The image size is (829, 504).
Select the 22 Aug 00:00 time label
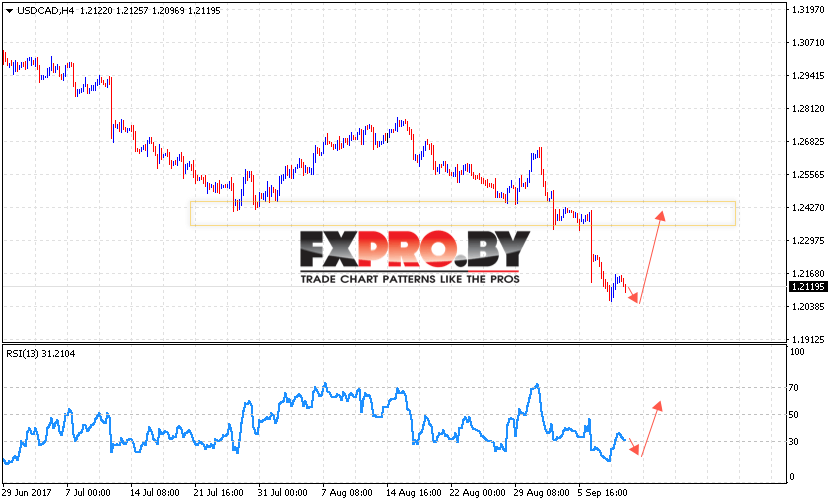pyautogui.click(x=477, y=493)
